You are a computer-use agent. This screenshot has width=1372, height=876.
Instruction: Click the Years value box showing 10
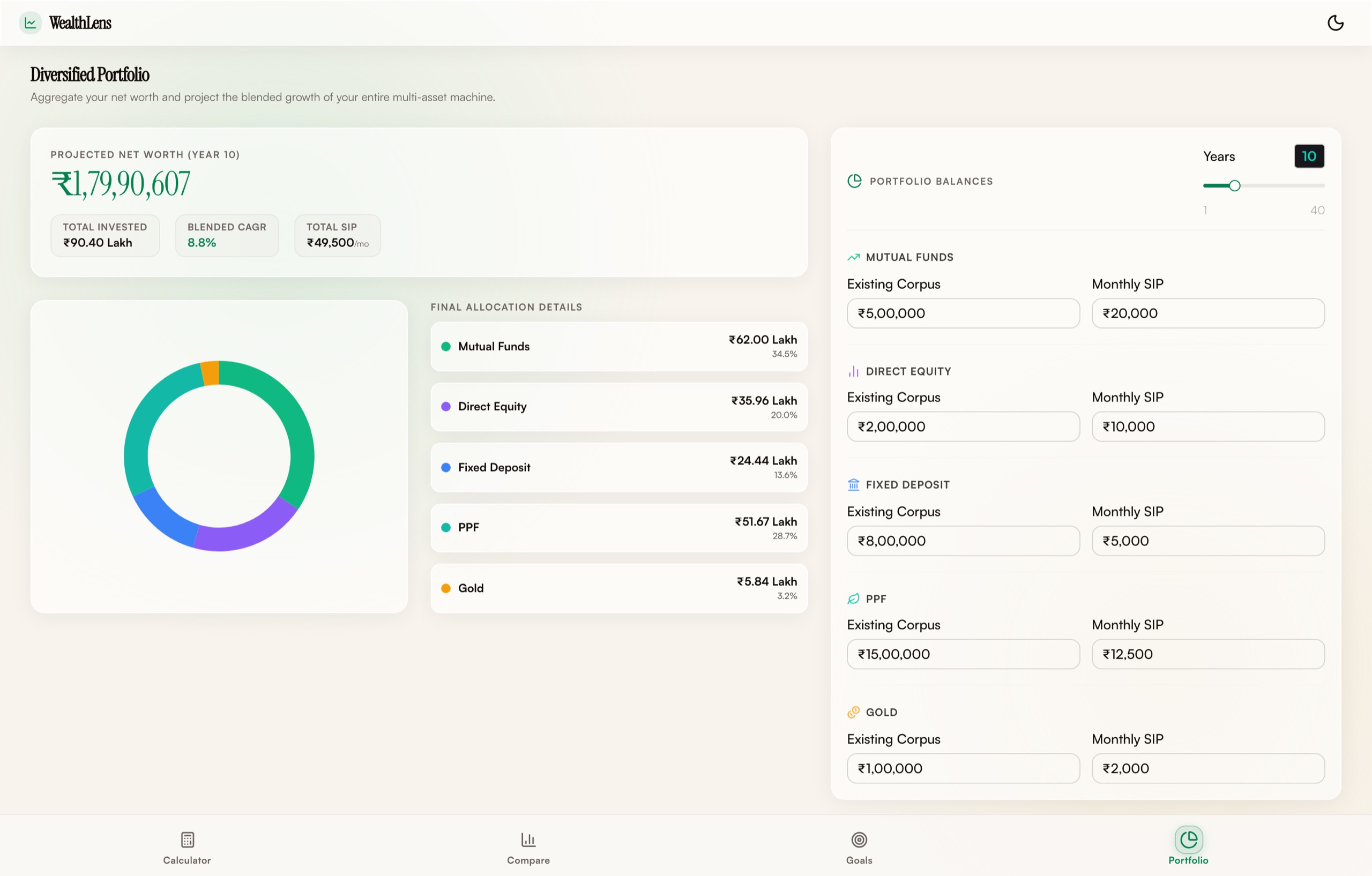tap(1309, 156)
